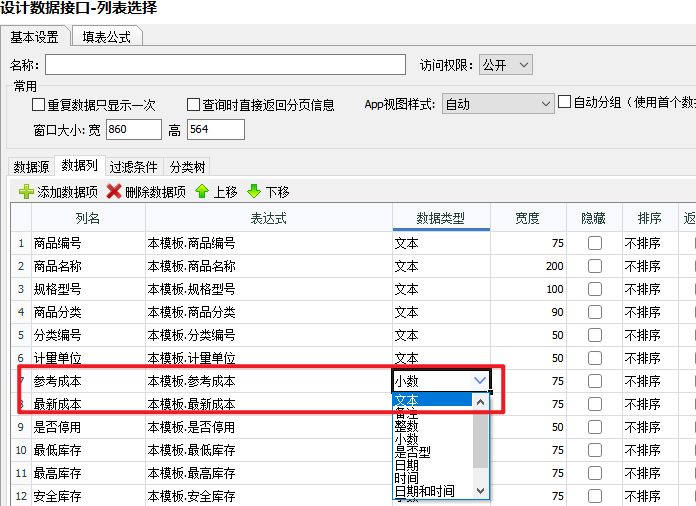Click the 宽度 column header
This screenshot has height=506, width=696.
pyautogui.click(x=528, y=218)
